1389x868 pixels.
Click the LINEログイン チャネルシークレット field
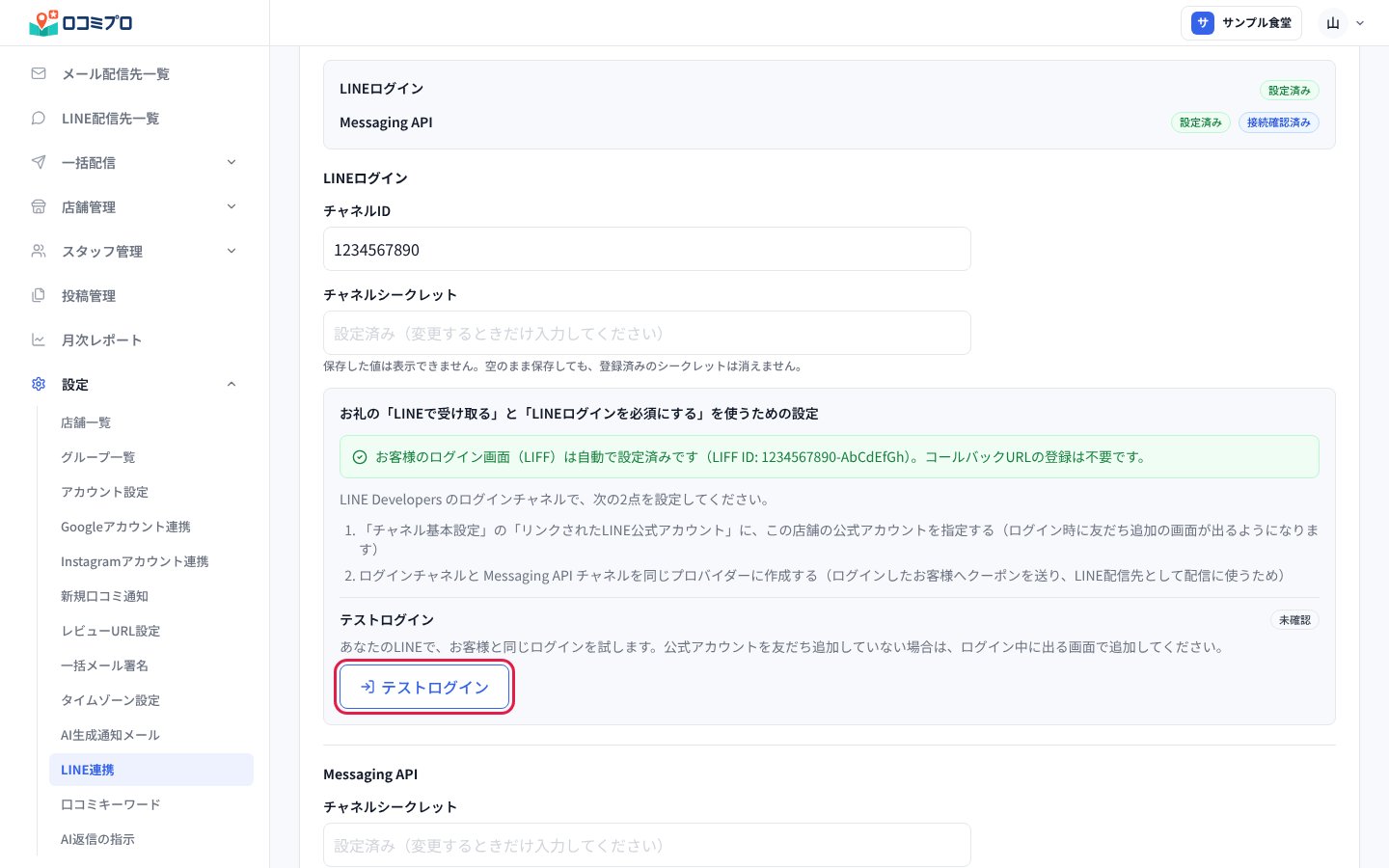tap(647, 333)
